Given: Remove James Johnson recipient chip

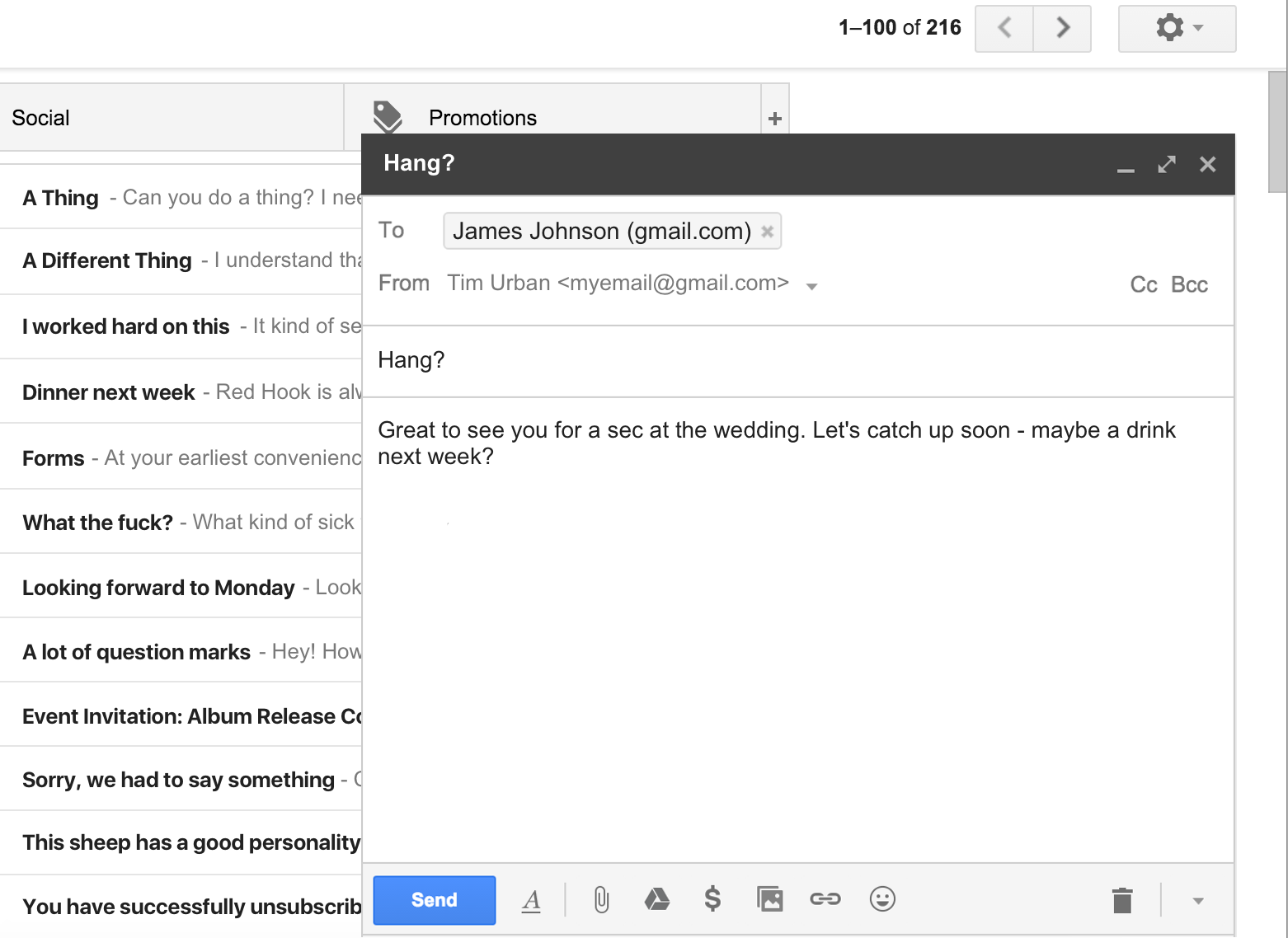Looking at the screenshot, I should click(x=767, y=232).
